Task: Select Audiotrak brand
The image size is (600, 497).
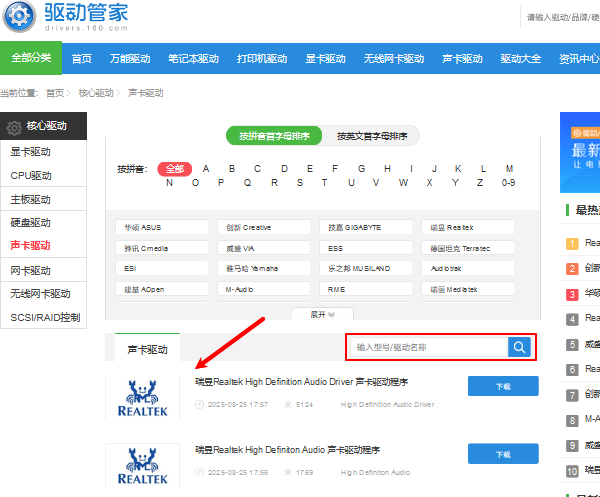Action: click(x=468, y=268)
